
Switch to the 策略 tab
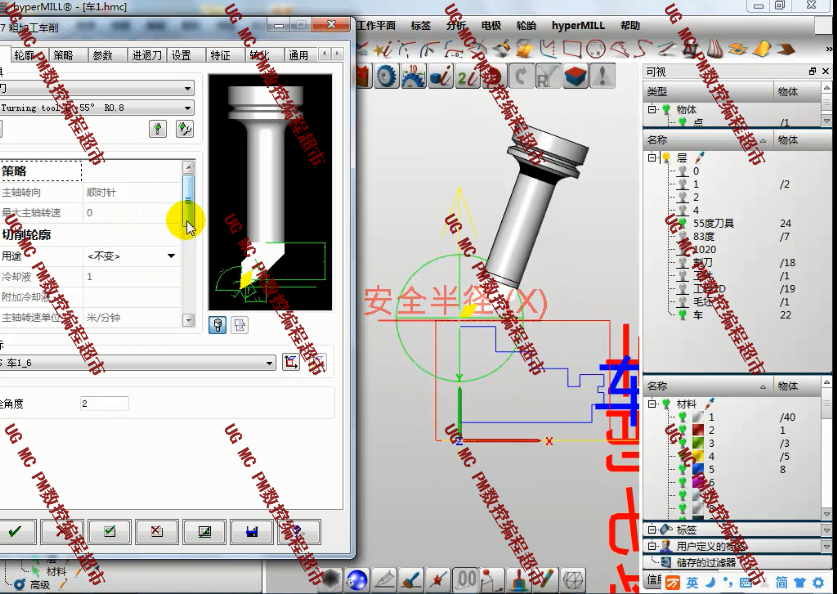click(64, 55)
